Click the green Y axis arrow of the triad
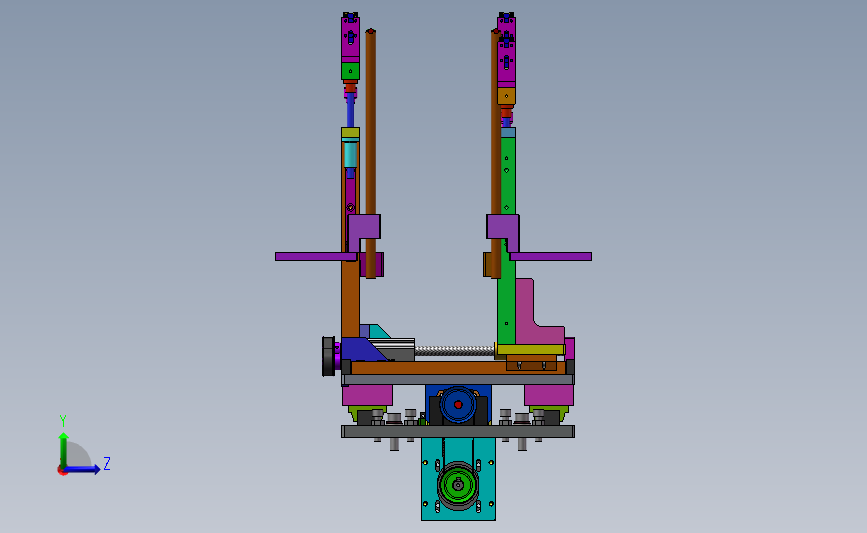This screenshot has height=533, width=867. tap(63, 448)
